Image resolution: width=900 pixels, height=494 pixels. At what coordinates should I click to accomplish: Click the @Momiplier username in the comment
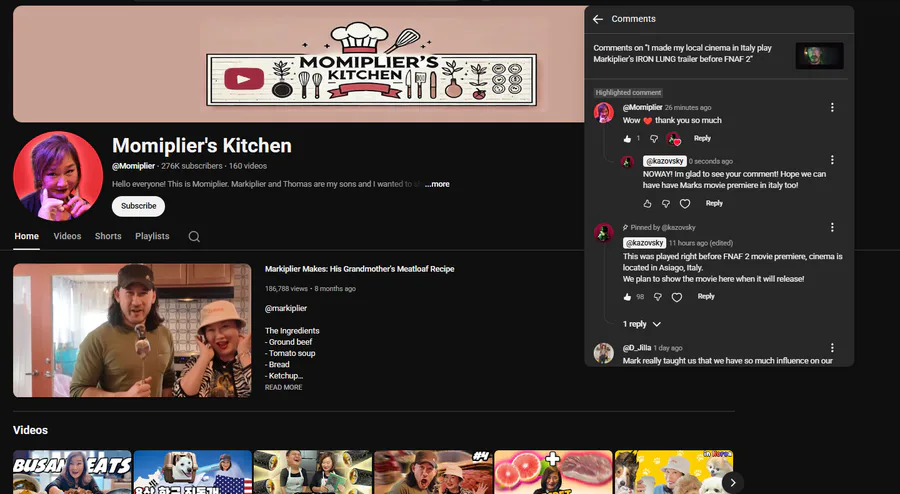[642, 108]
